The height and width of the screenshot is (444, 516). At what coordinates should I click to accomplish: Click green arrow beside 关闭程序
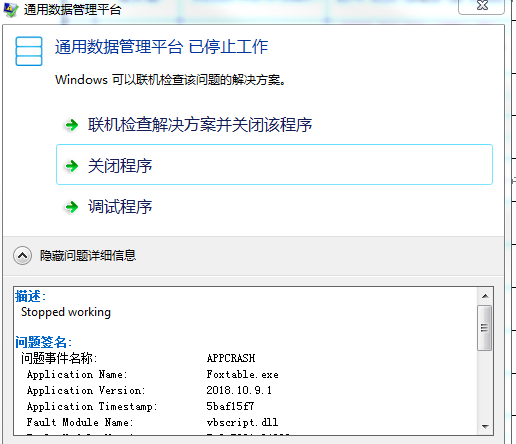point(71,166)
